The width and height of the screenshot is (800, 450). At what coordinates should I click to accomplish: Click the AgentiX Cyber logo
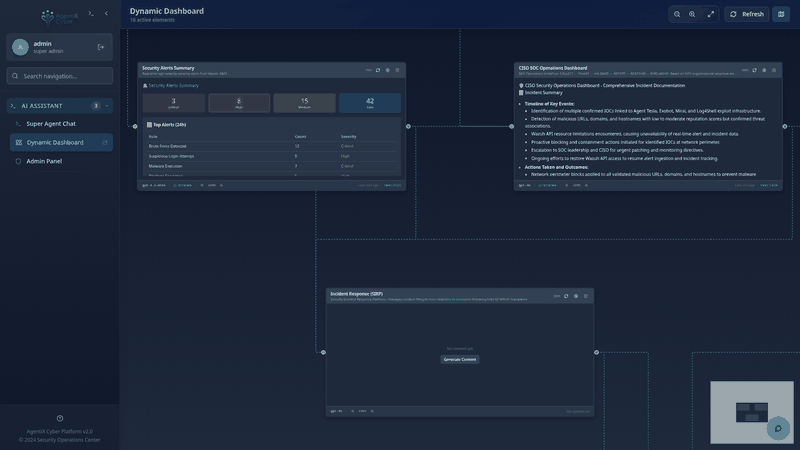click(60, 17)
